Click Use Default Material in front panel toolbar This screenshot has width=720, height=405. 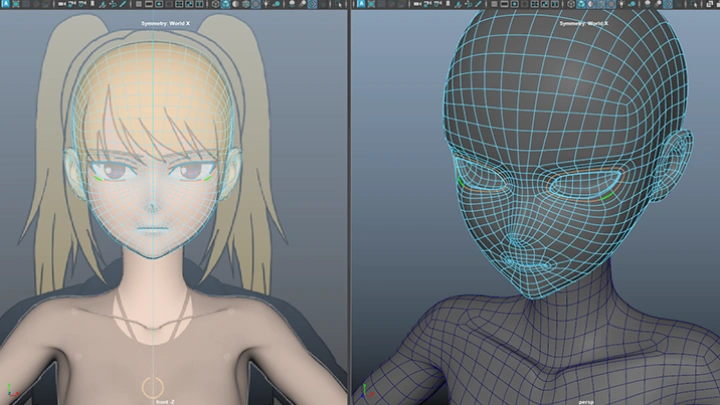click(235, 4)
